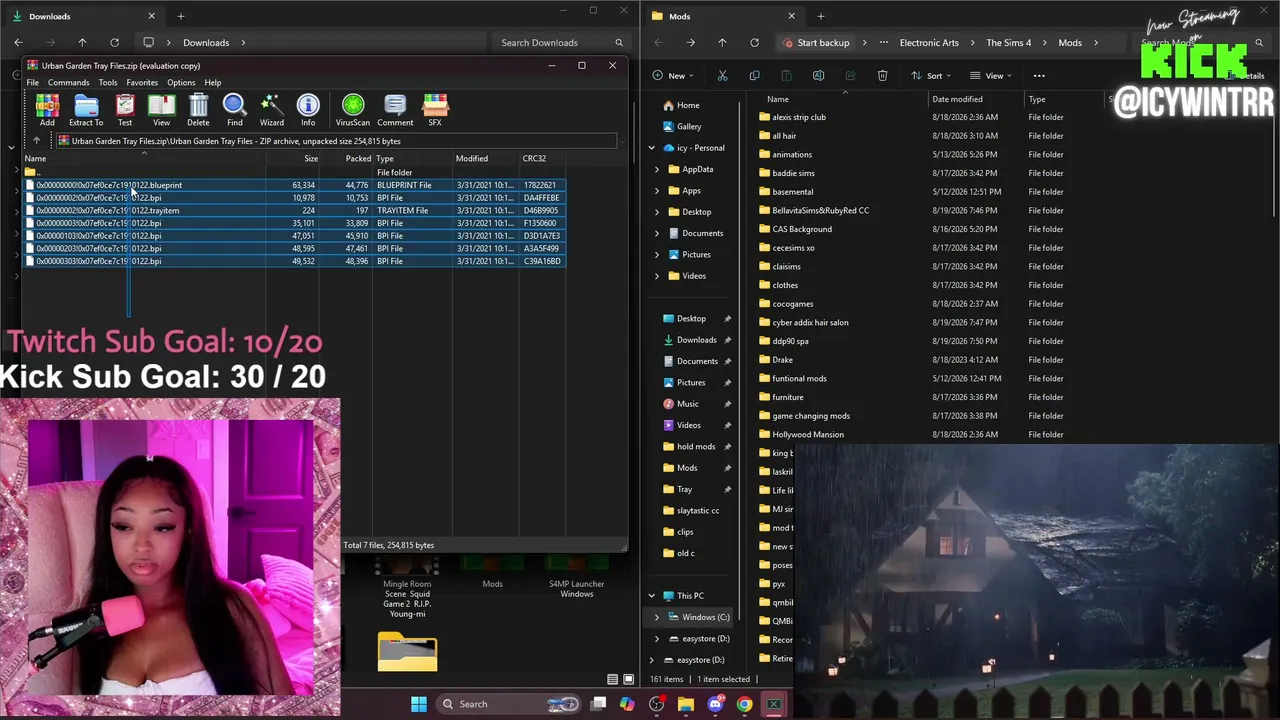Select the .trayitem file in WinRAR list
Image resolution: width=1280 pixels, height=720 pixels.
click(296, 211)
